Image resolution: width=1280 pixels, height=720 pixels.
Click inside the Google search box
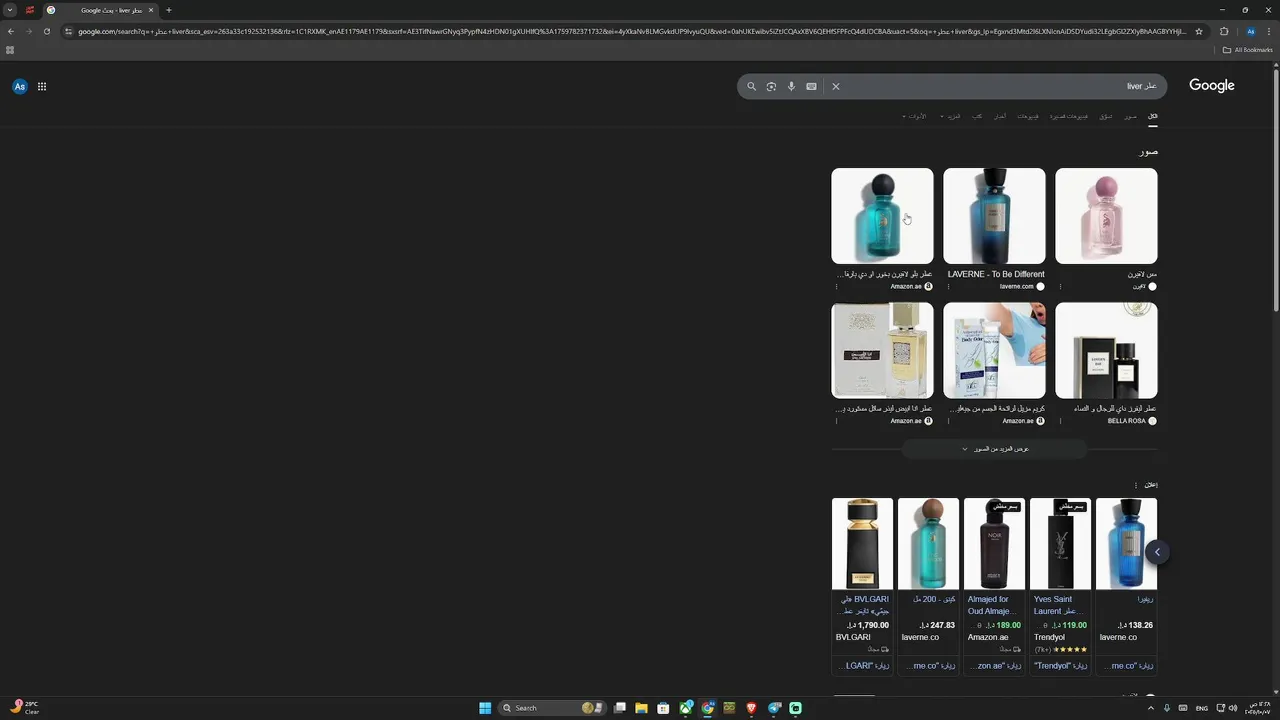pyautogui.click(x=952, y=86)
